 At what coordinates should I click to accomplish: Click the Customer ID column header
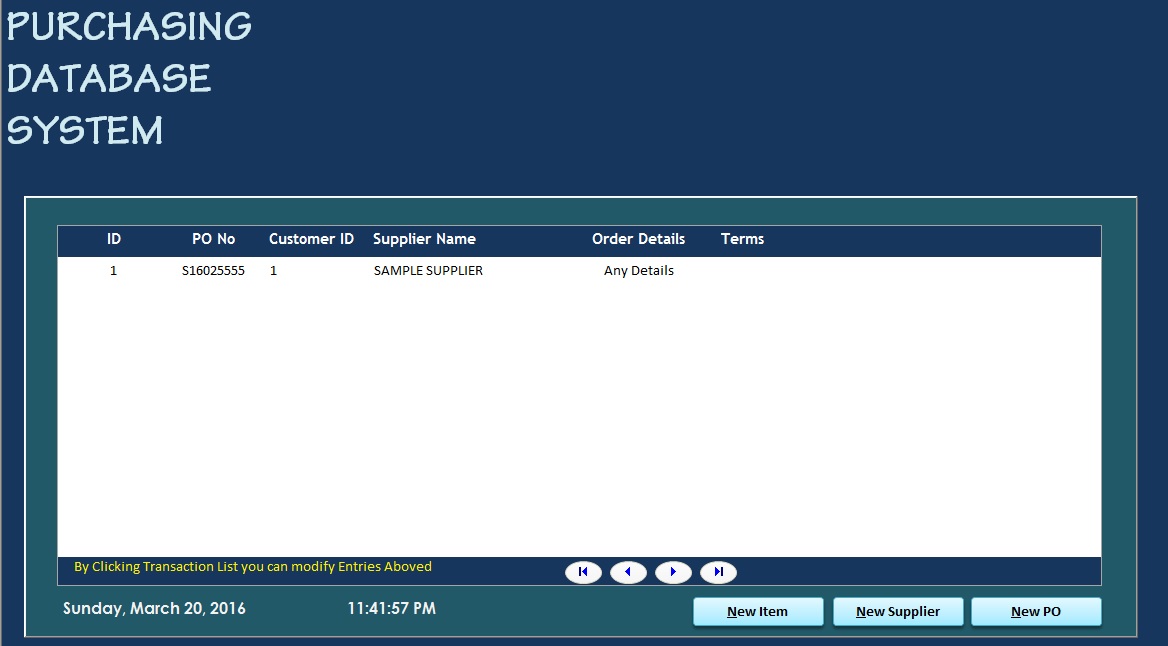311,239
